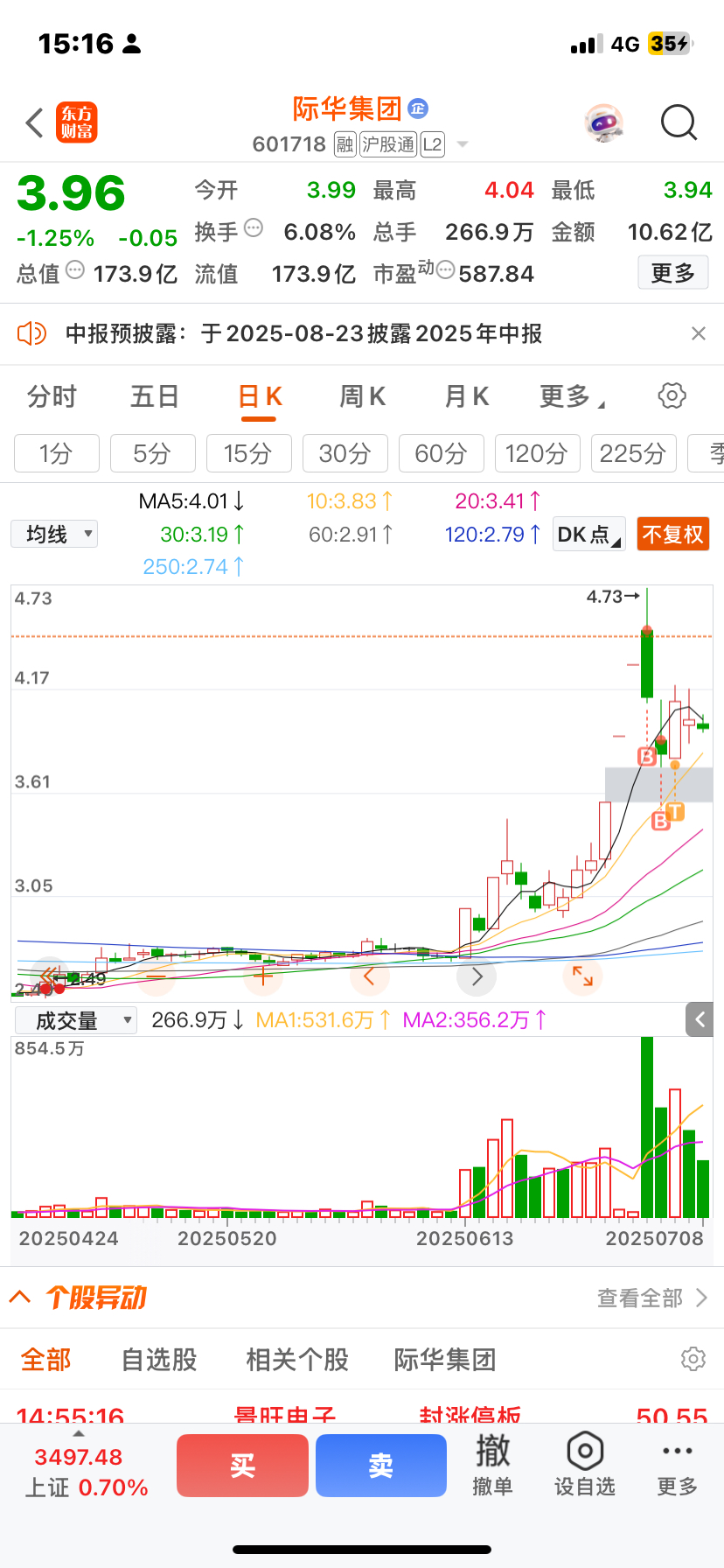Select the 全部 alerts tab

[46, 1360]
